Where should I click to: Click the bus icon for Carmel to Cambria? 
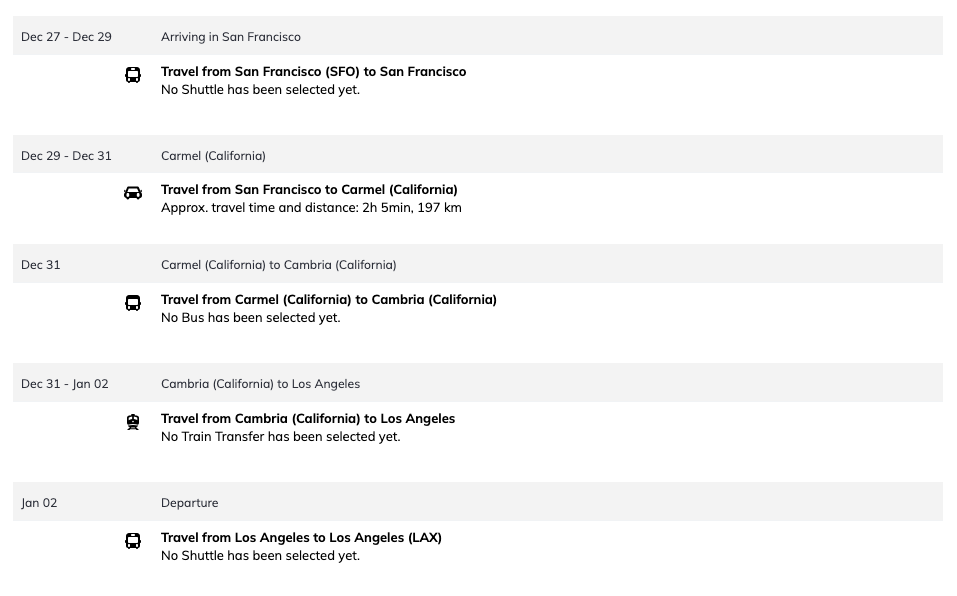[133, 303]
